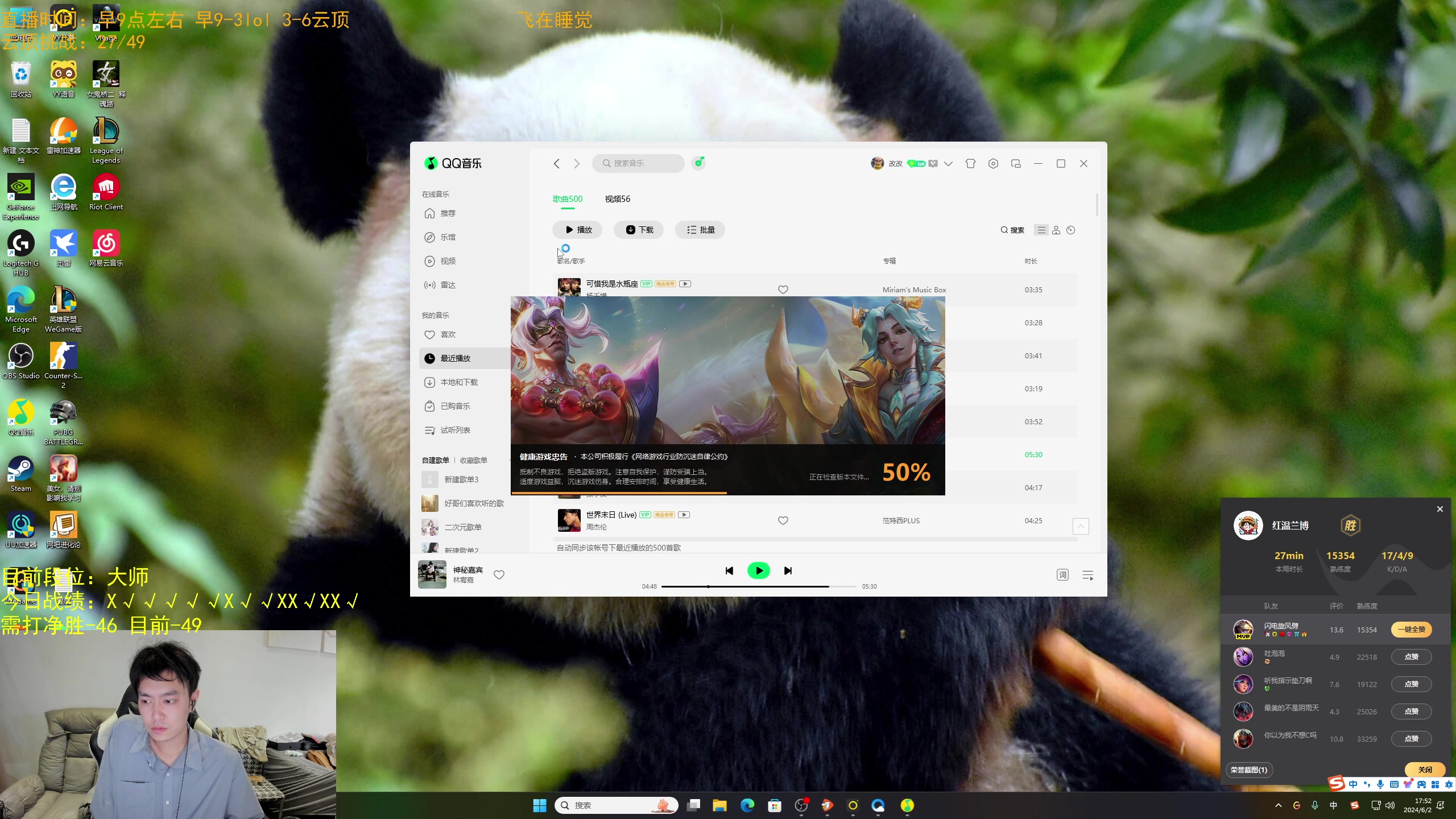This screenshot has width=1456, height=819.
Task: Open the League of Legends desktop icon
Action: (x=106, y=140)
